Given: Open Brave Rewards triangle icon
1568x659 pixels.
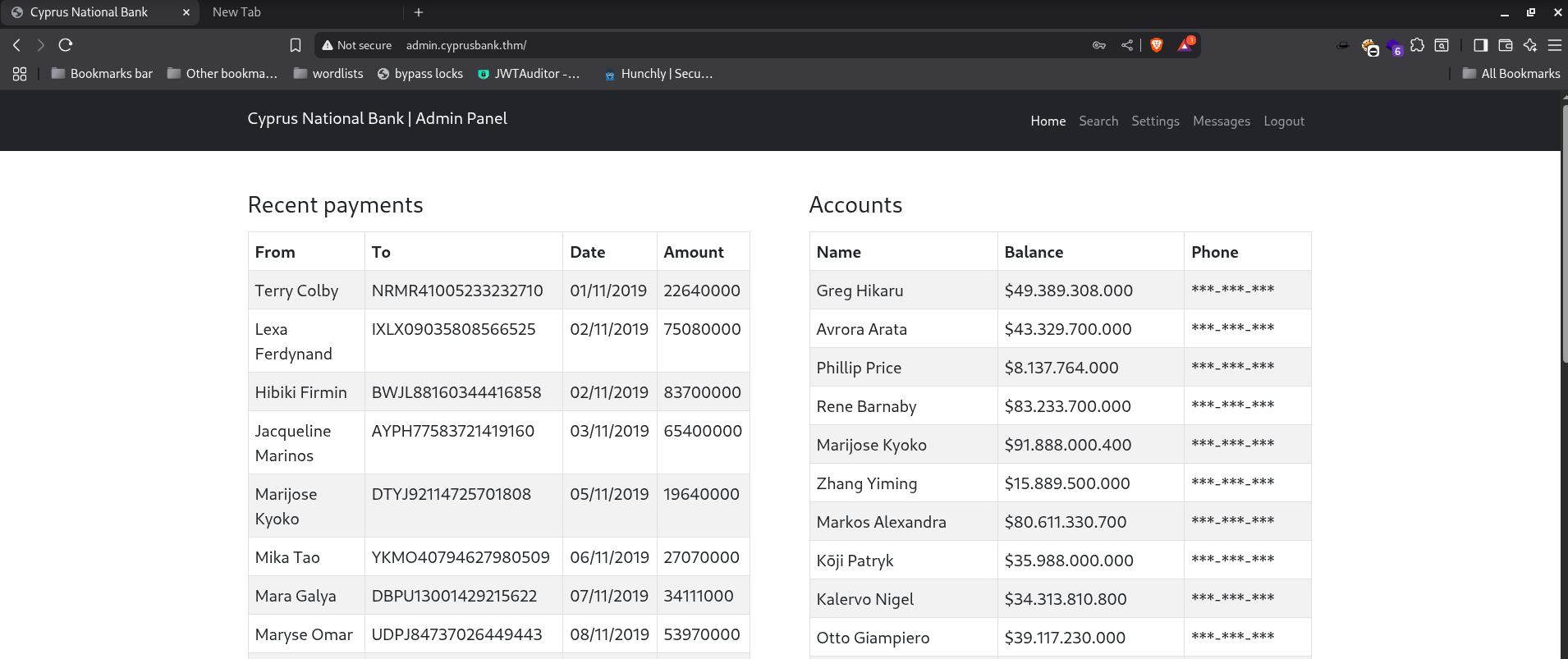Looking at the screenshot, I should [x=1185, y=45].
